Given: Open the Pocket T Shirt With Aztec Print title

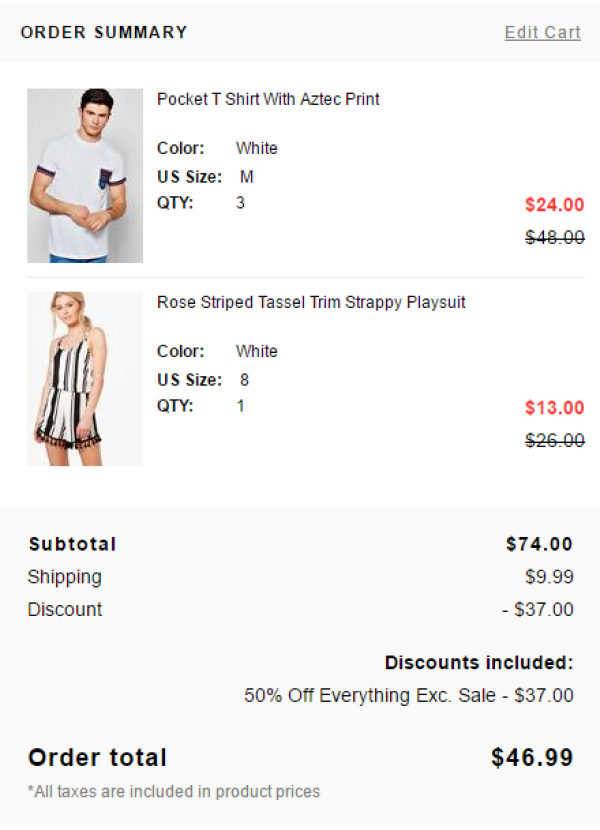Looking at the screenshot, I should pos(268,99).
